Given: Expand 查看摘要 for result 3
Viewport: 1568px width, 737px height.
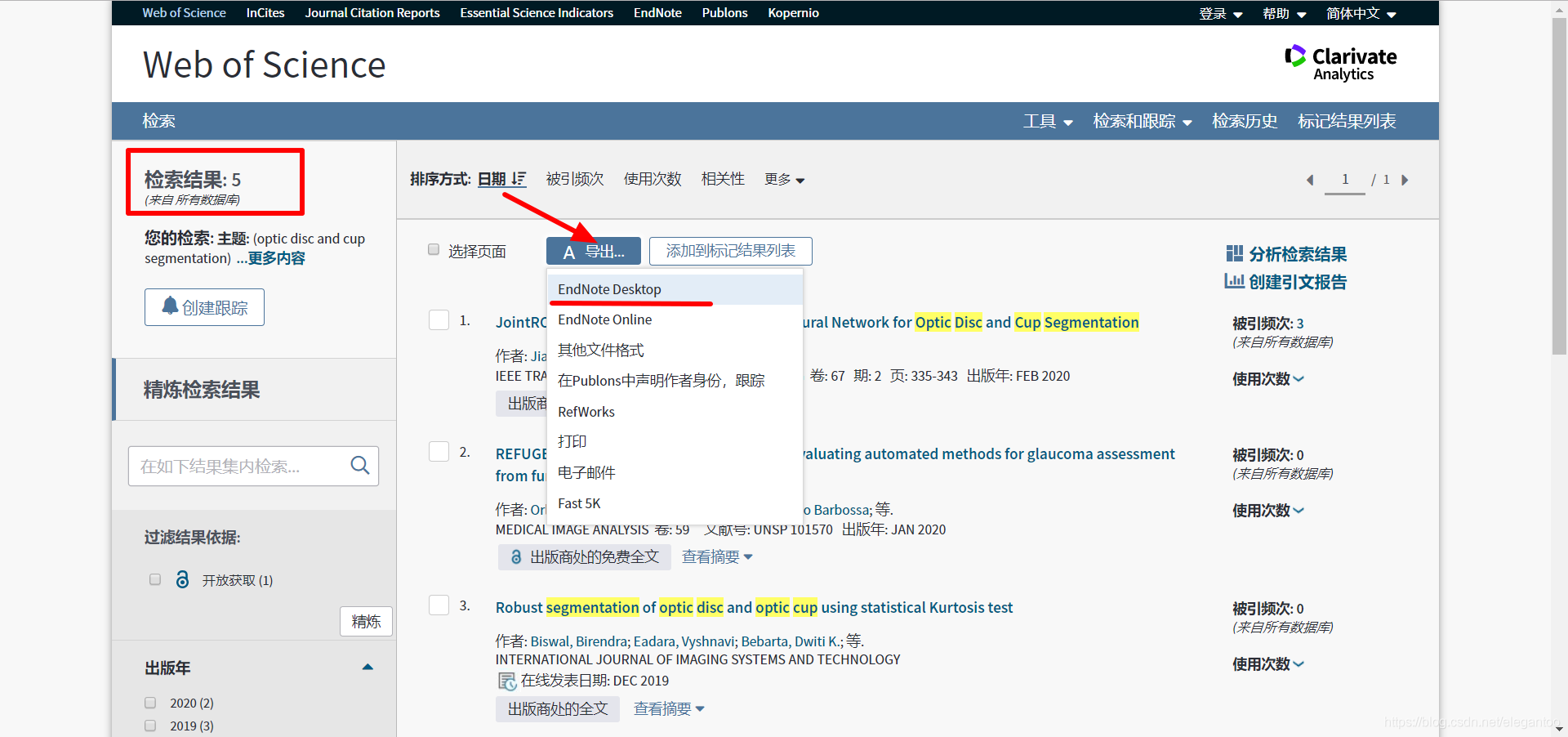Looking at the screenshot, I should [669, 708].
